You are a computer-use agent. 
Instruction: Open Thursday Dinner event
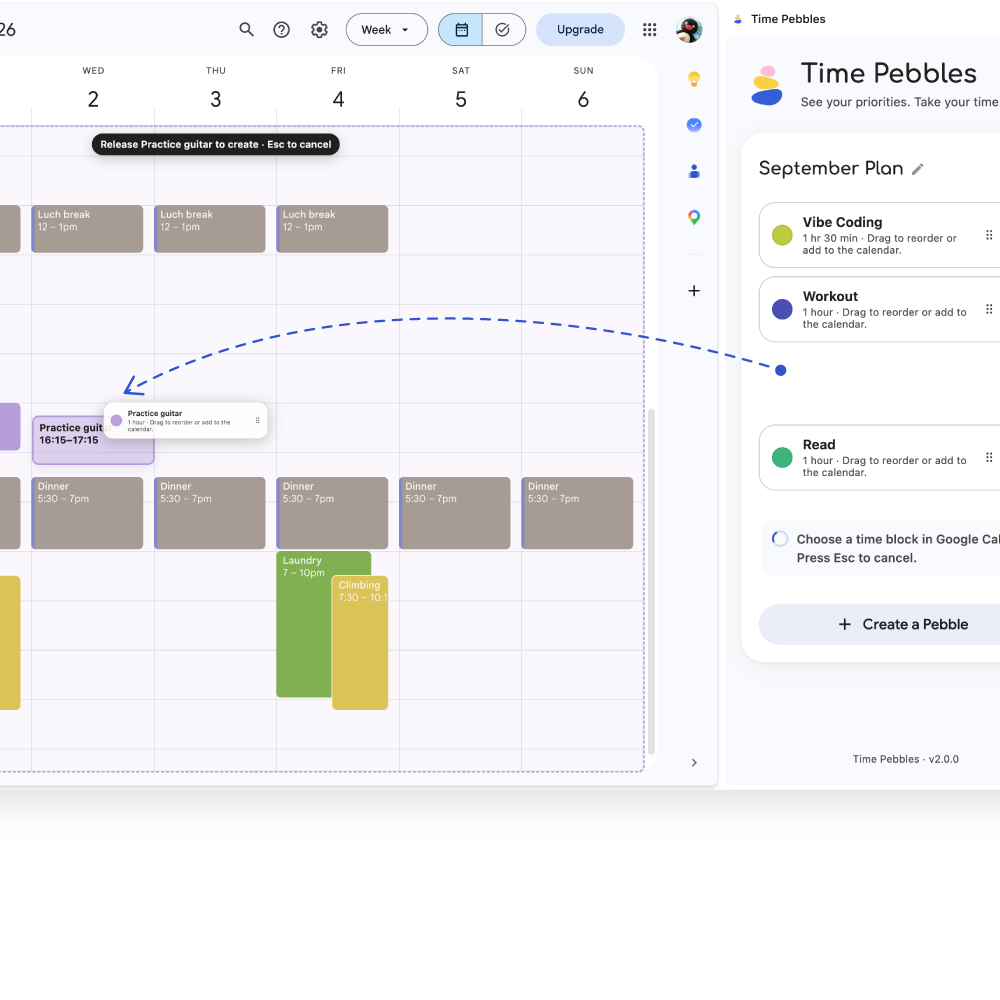point(210,513)
